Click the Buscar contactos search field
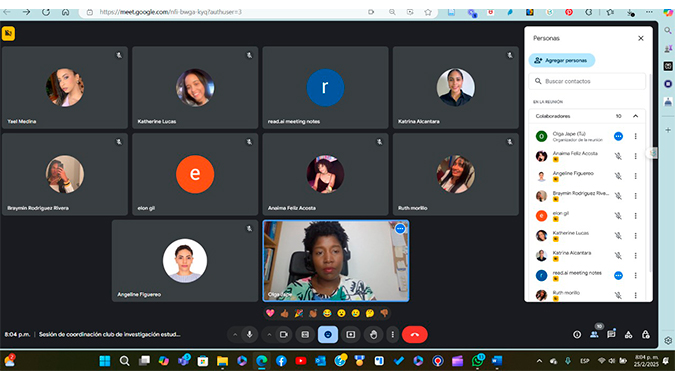675x371 pixels. tap(587, 81)
